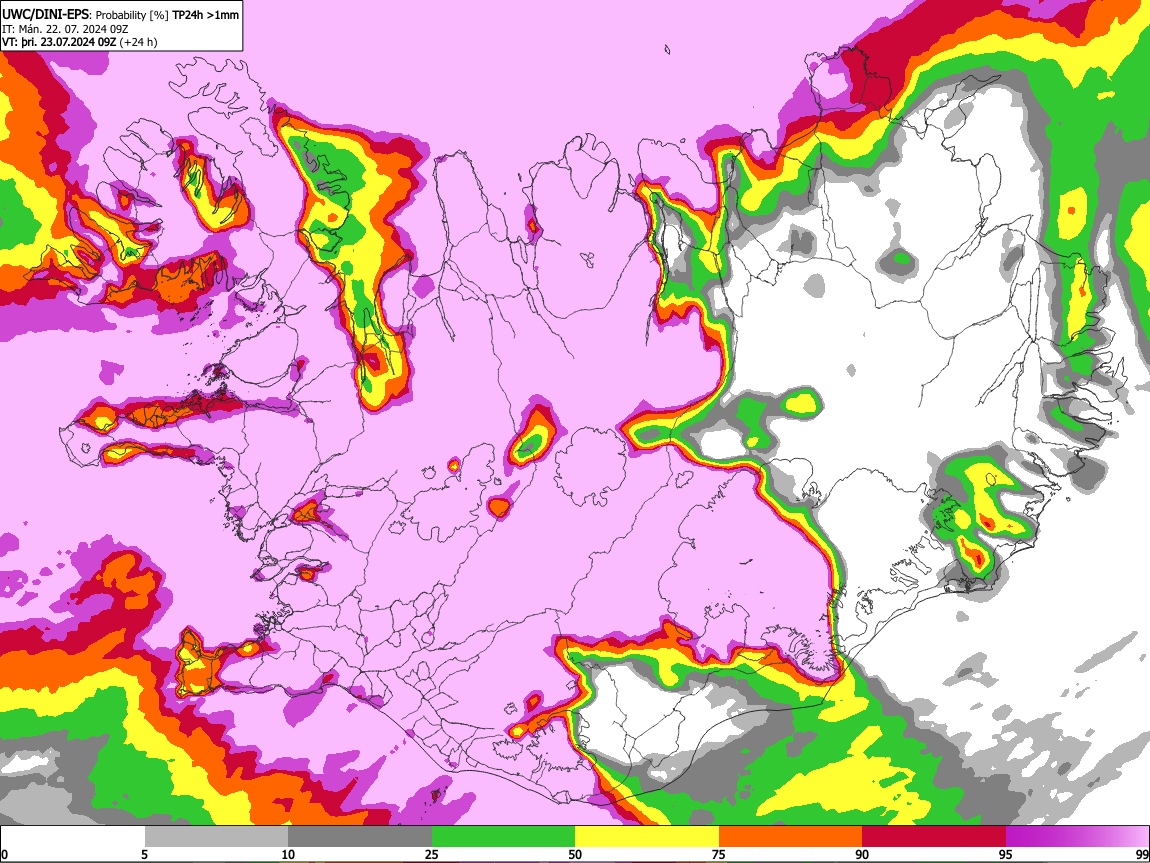Select the white 0–5% legend swatch
Image resolution: width=1150 pixels, height=863 pixels.
(x=73, y=836)
